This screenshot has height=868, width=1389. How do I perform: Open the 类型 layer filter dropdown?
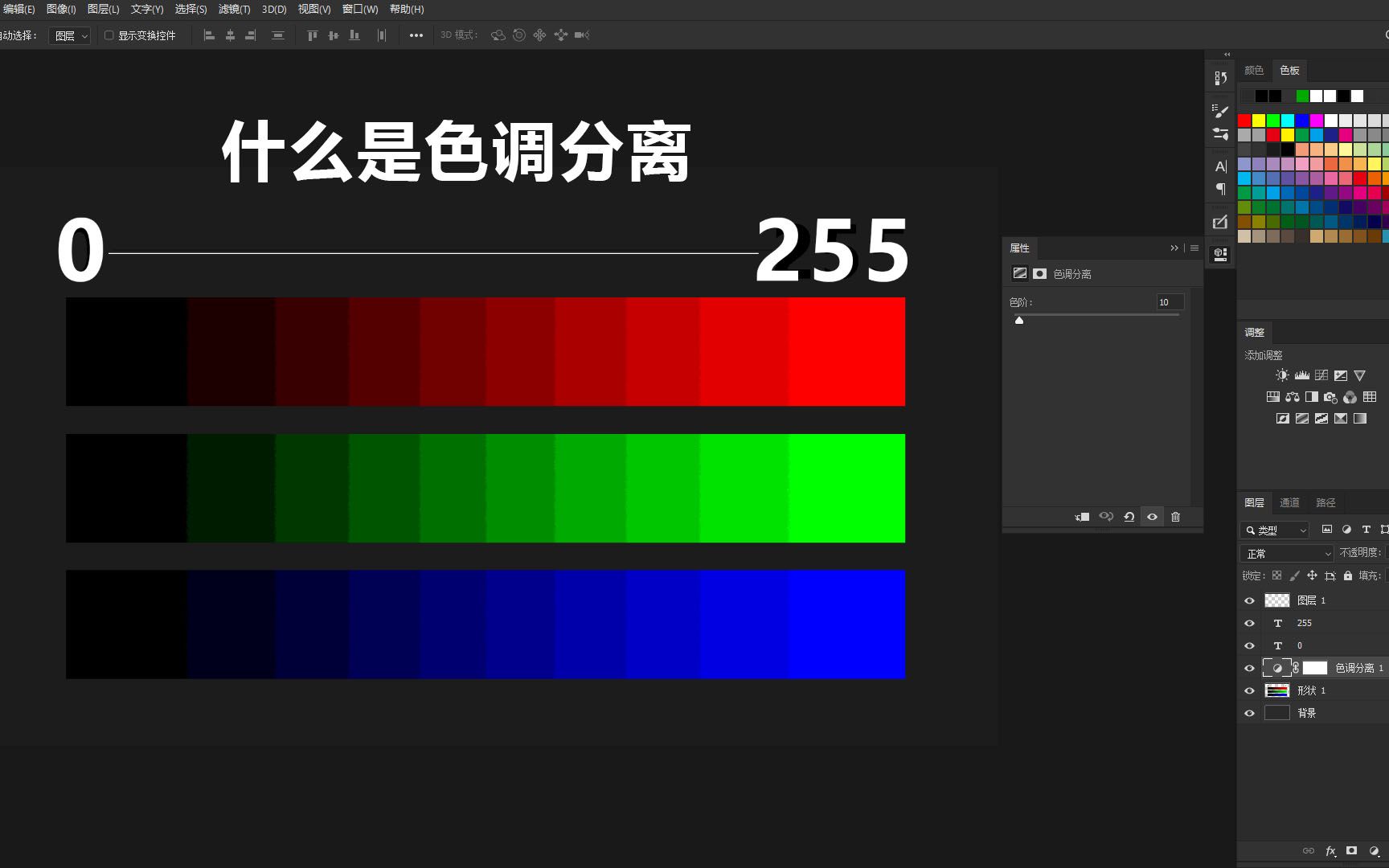point(1275,530)
